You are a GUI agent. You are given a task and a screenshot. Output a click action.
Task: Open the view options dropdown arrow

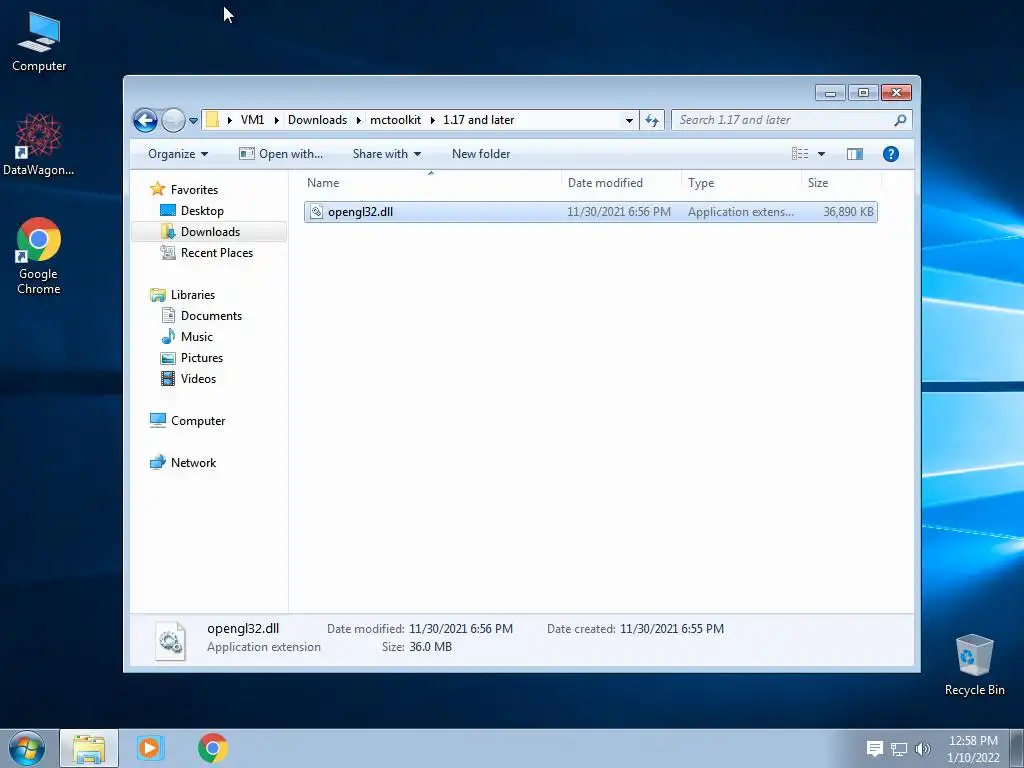pos(822,154)
